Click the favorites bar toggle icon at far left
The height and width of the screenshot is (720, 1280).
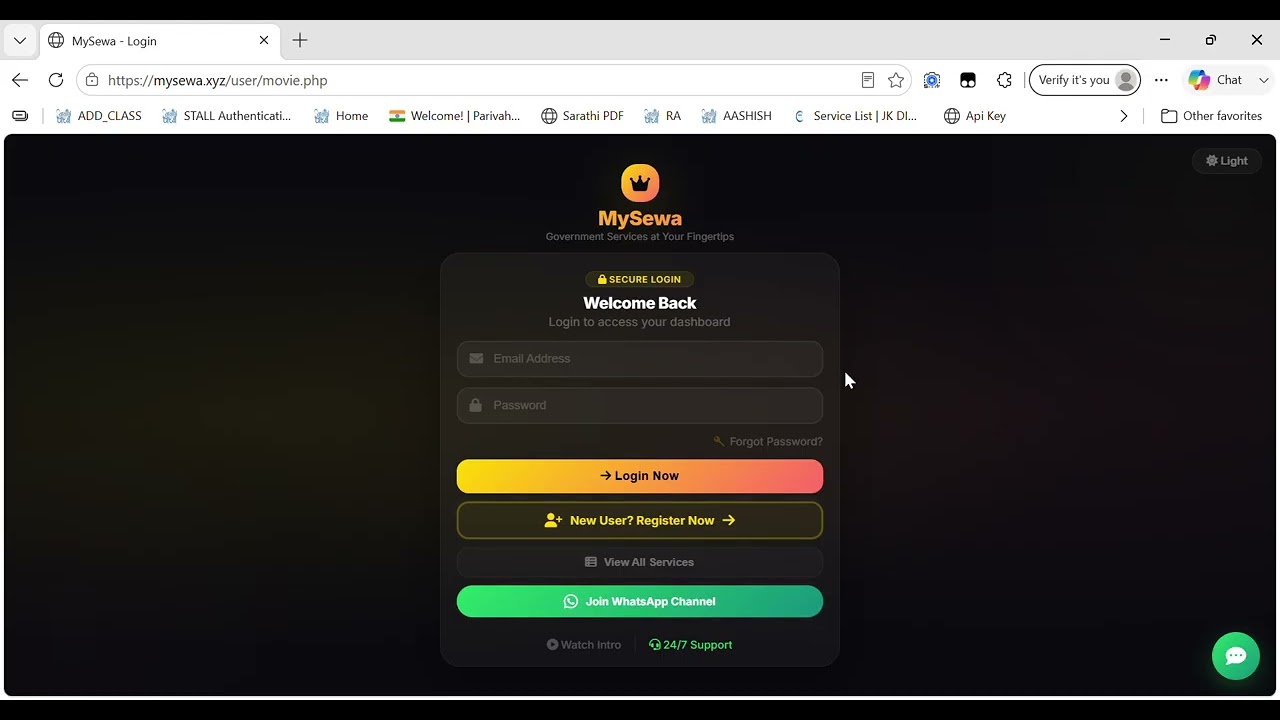20,116
